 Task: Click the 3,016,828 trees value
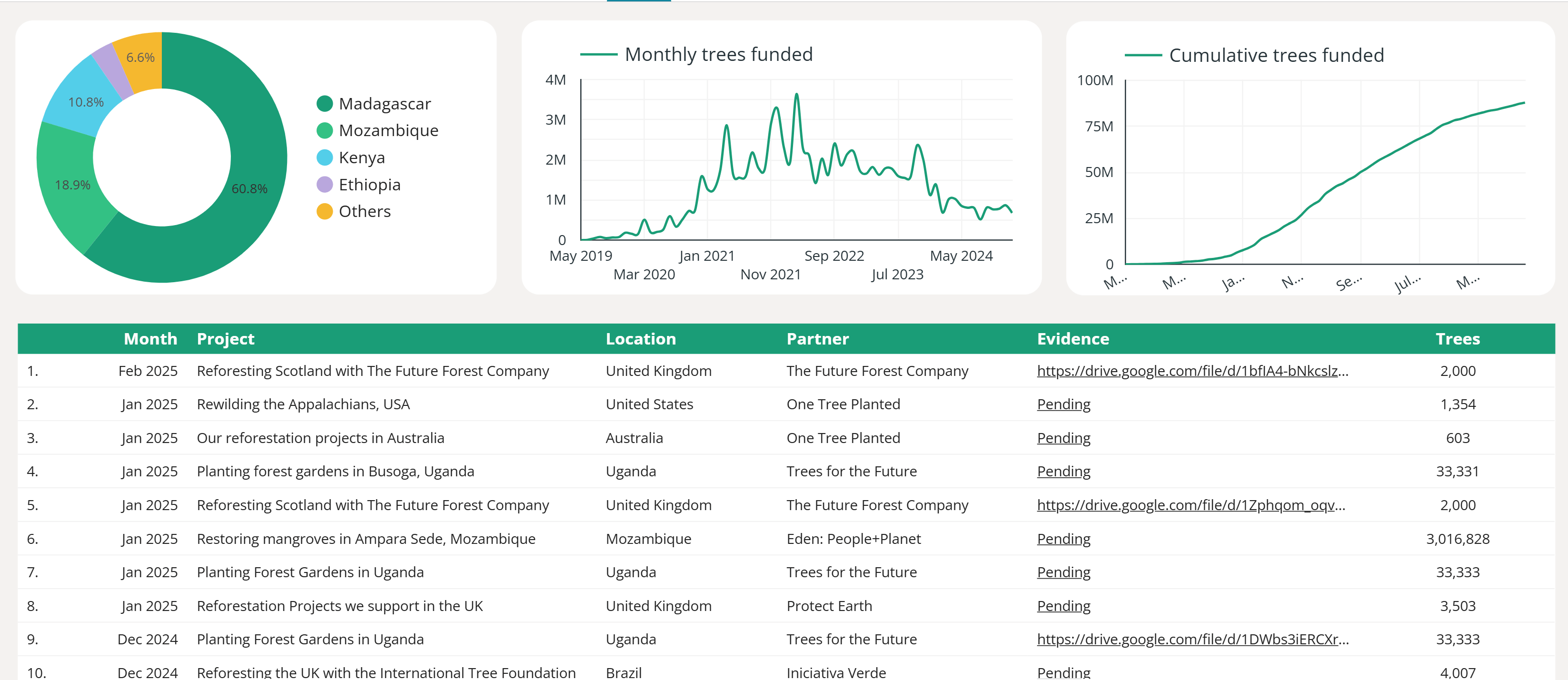tap(1457, 539)
